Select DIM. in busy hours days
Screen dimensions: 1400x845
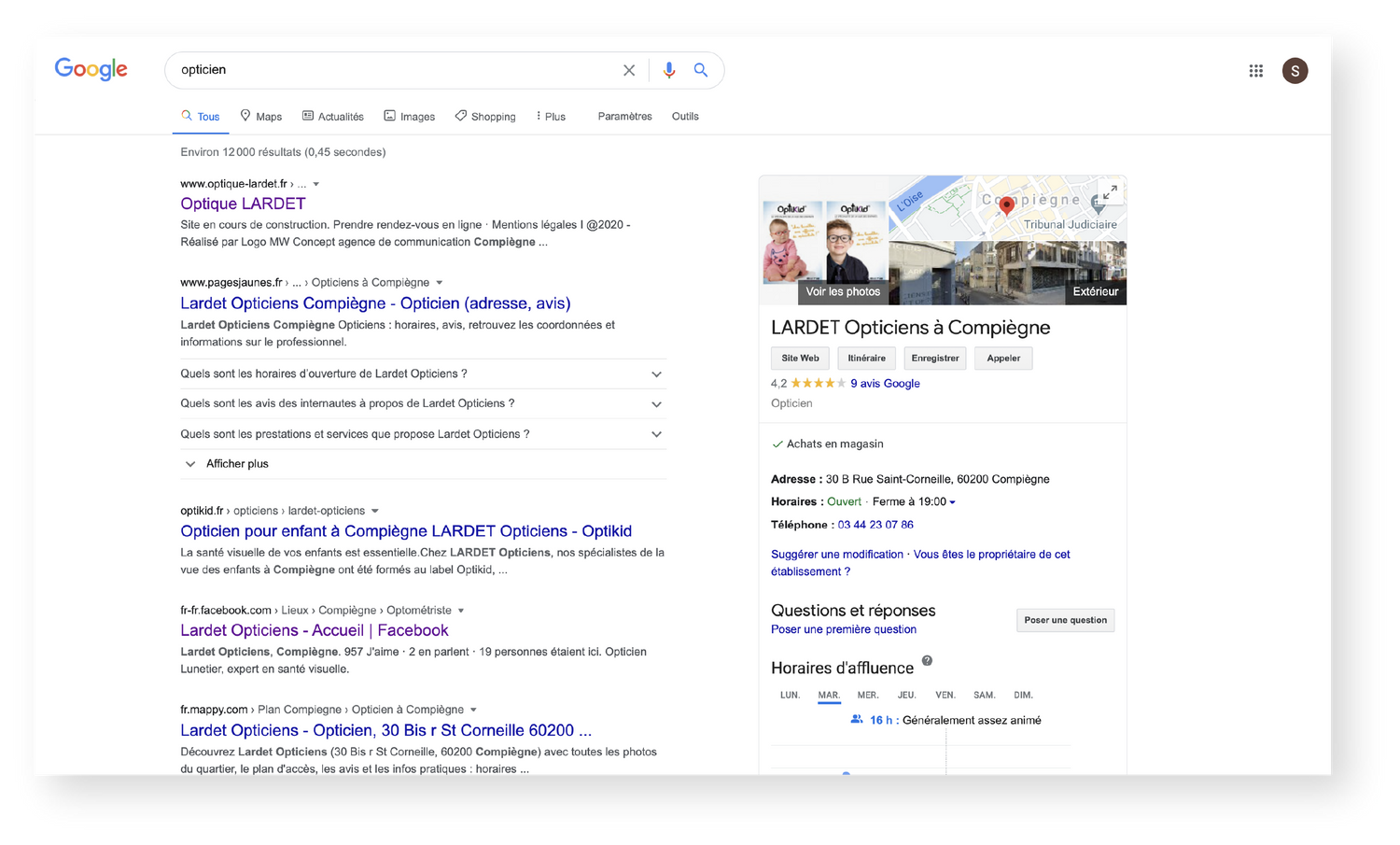coord(1023,696)
